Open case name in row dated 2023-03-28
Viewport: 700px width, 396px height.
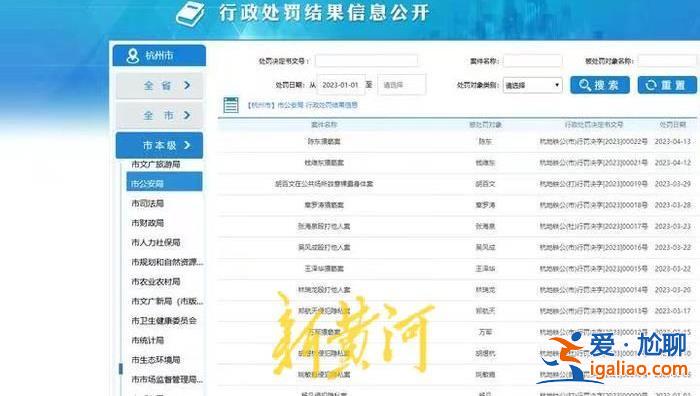(324, 205)
